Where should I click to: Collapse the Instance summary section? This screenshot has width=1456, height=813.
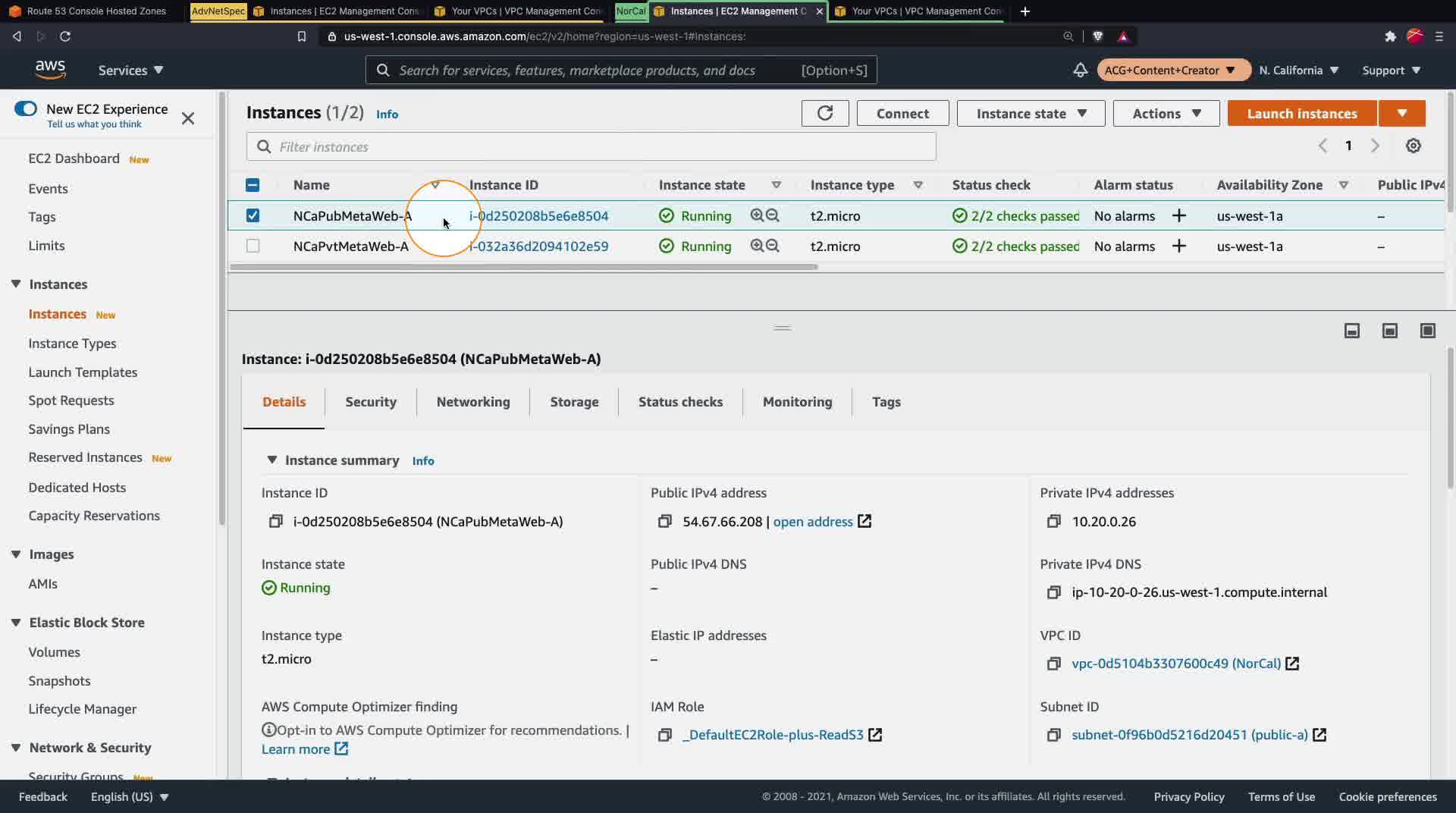click(272, 460)
